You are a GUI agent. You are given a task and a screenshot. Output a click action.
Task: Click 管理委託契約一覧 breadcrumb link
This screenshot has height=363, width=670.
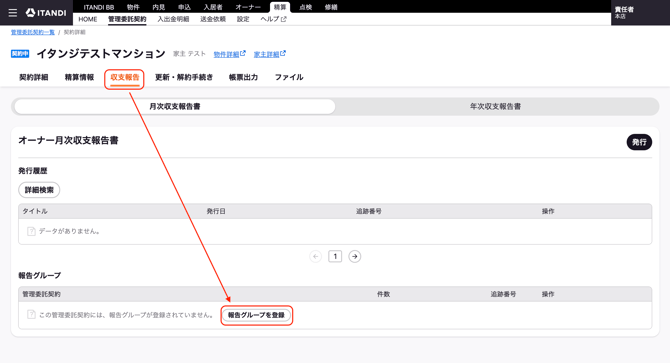[x=33, y=32]
